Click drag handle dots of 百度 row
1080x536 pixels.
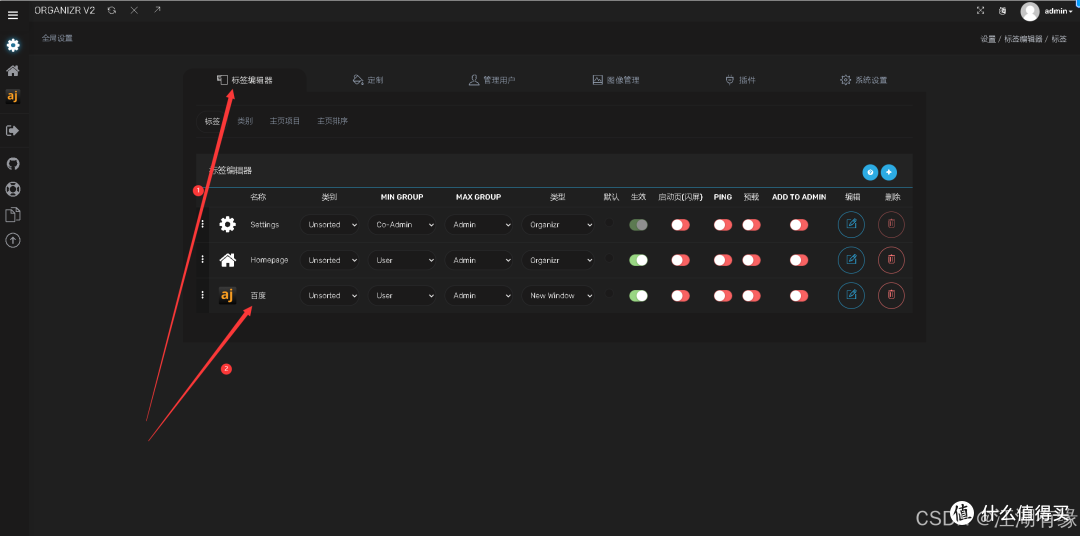point(202,295)
